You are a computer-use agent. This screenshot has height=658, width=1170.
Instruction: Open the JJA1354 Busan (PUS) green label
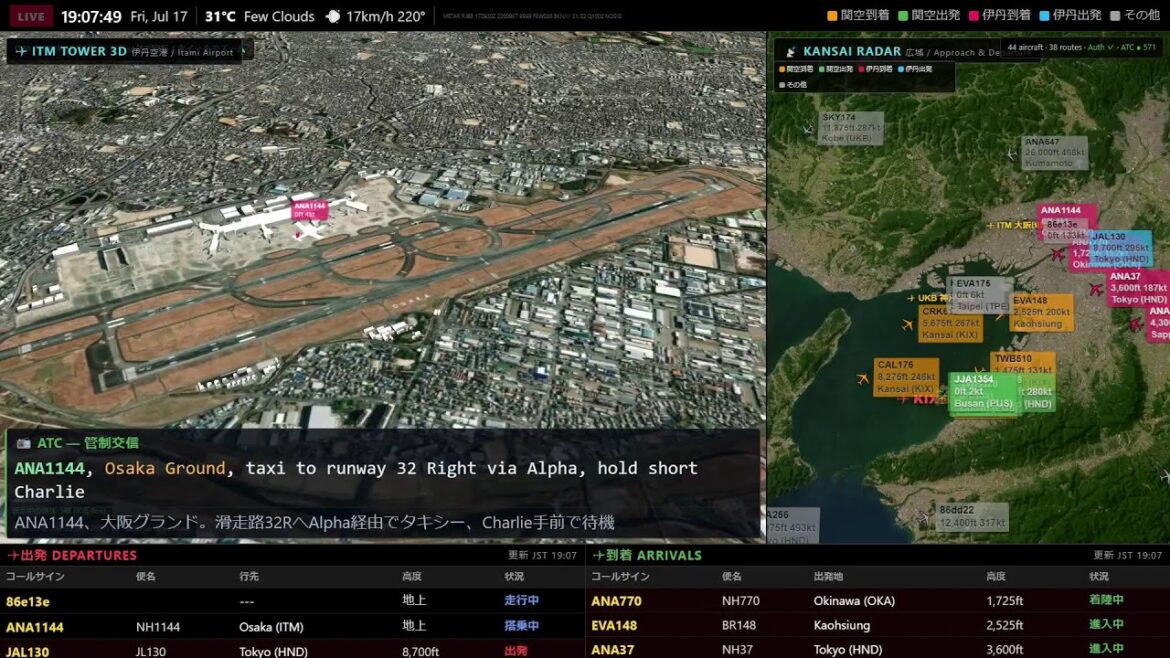click(983, 392)
